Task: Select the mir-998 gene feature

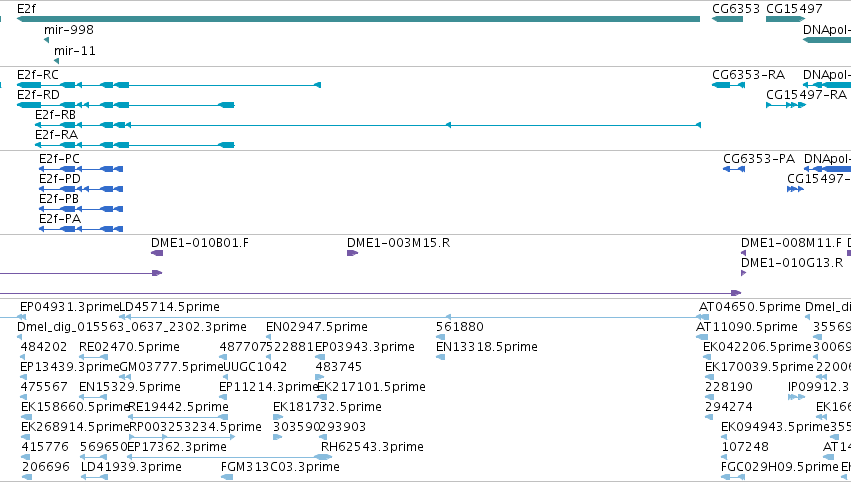Action: pos(47,40)
